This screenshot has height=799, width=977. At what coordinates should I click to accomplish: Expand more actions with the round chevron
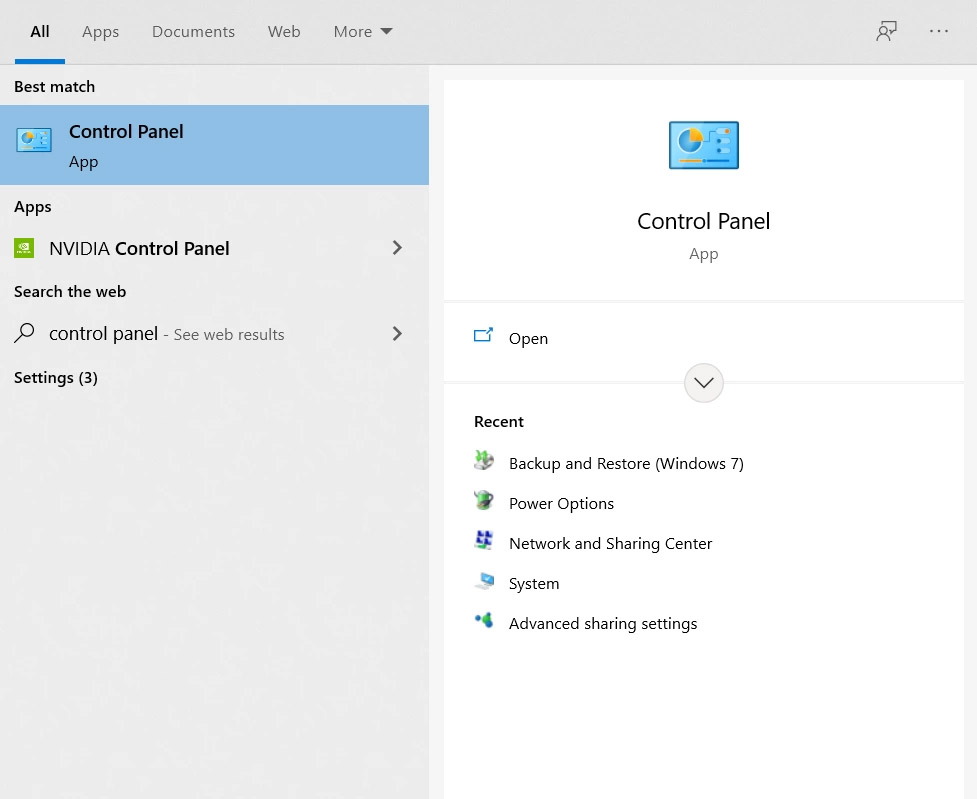tap(703, 383)
